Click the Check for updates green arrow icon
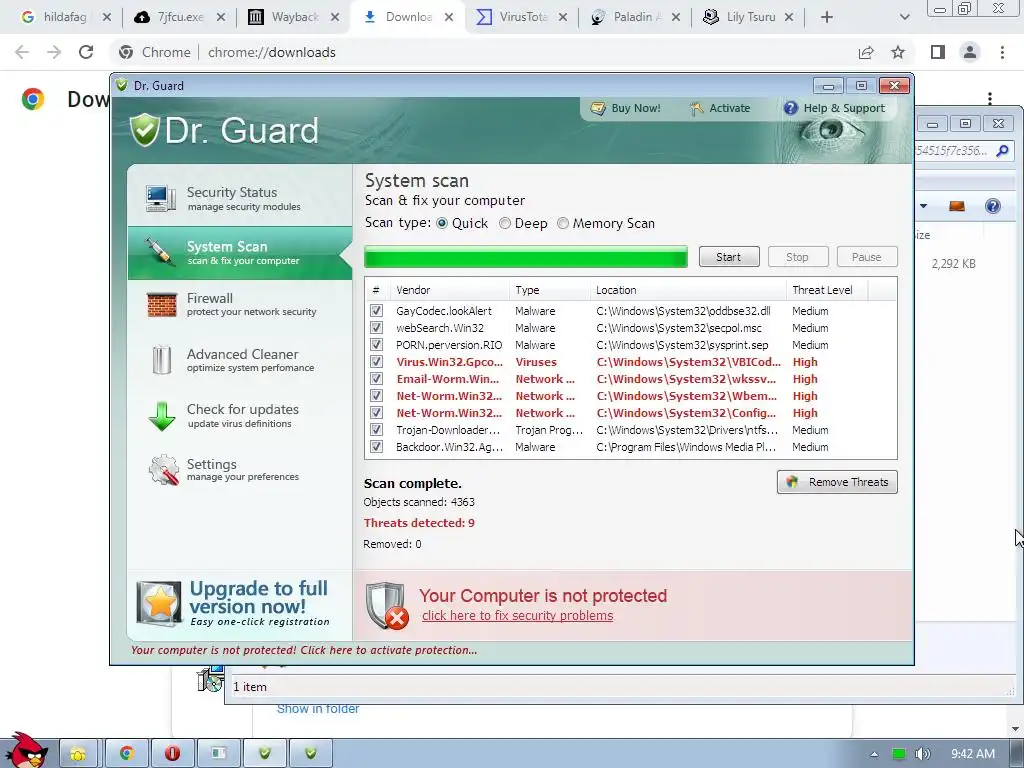Viewport: 1024px width, 768px height. [161, 416]
